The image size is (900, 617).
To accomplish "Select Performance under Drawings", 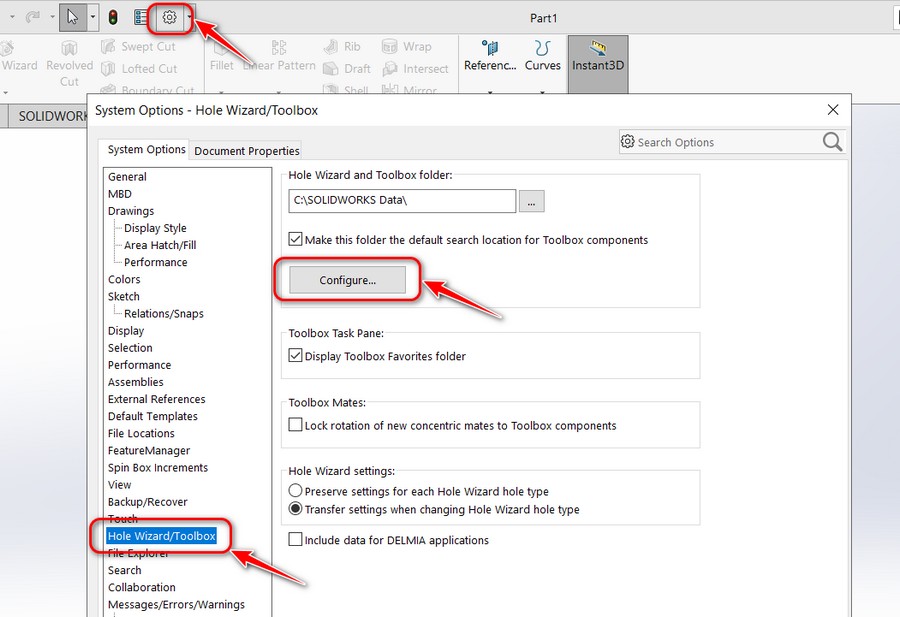I will click(x=156, y=262).
